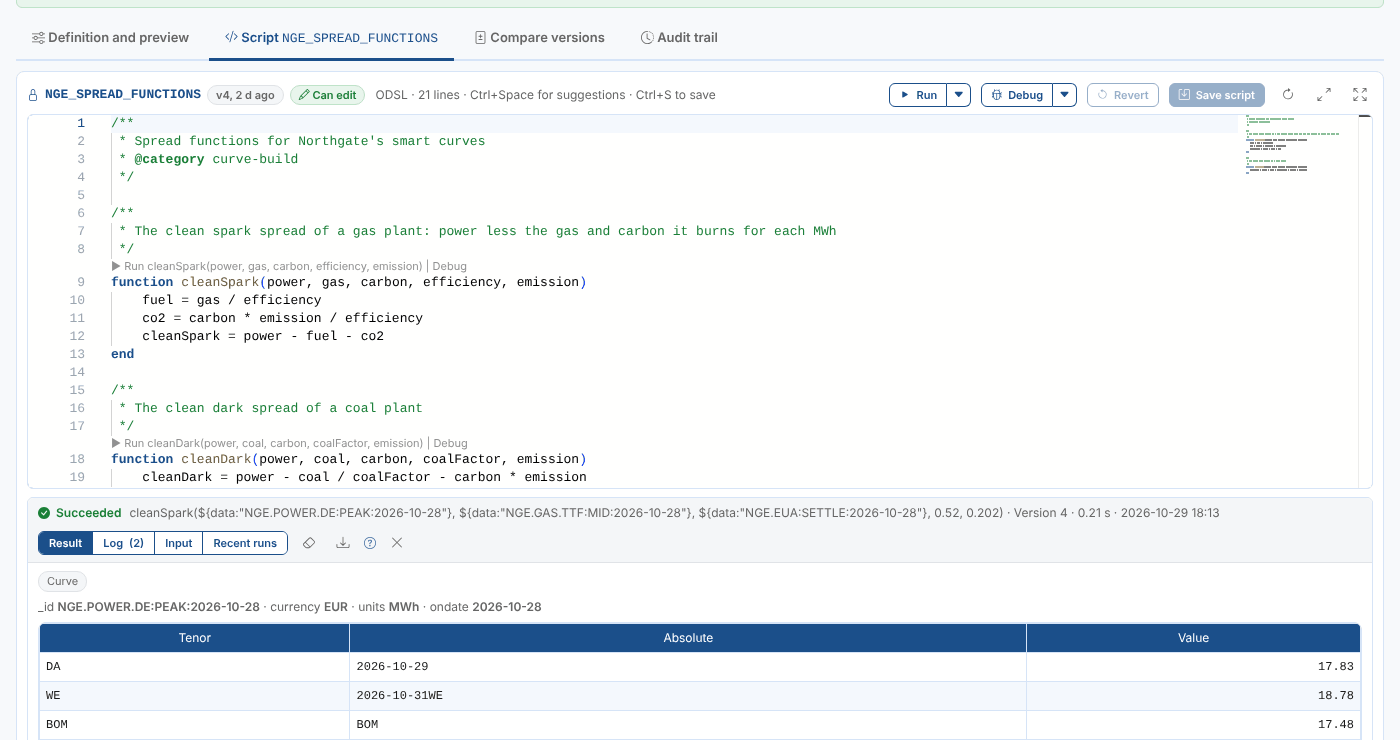Image resolution: width=1400 pixels, height=740 pixels.
Task: Open the help icon in result toolbar
Action: coord(370,543)
